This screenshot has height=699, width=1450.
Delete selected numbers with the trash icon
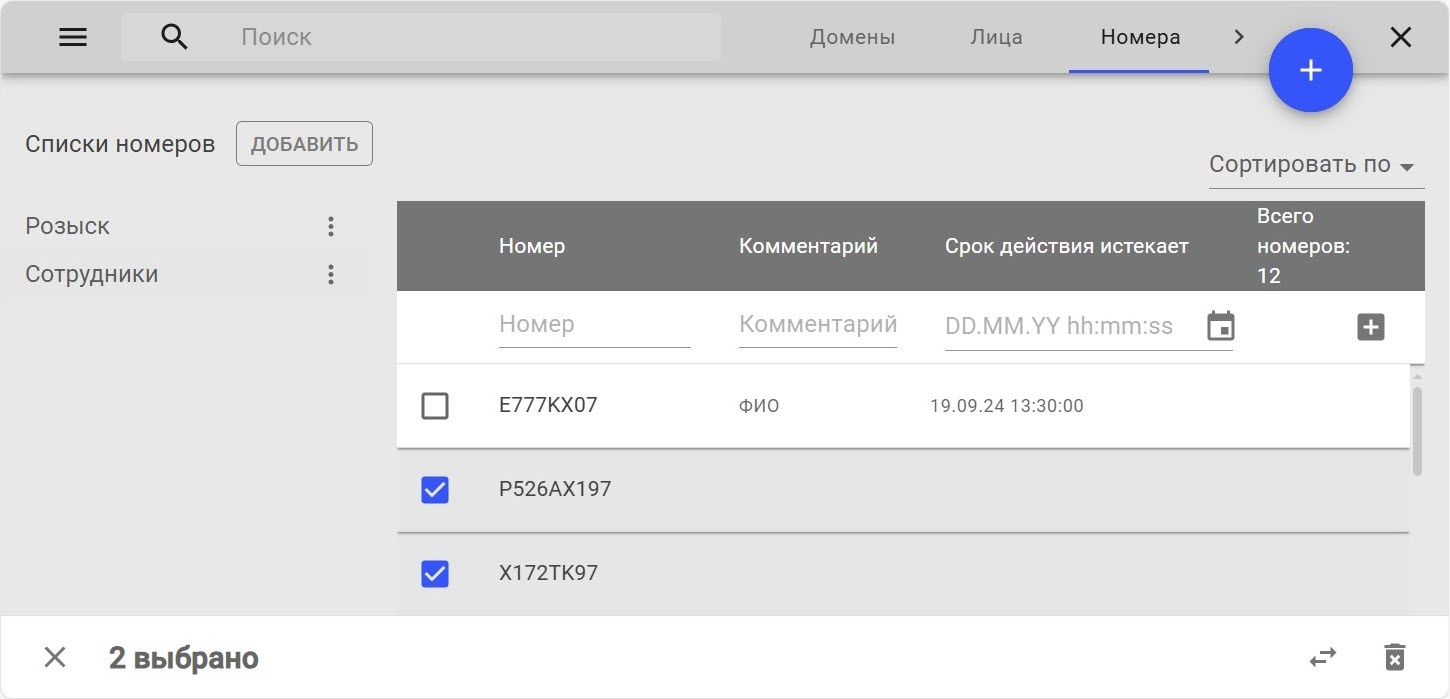[x=1394, y=657]
